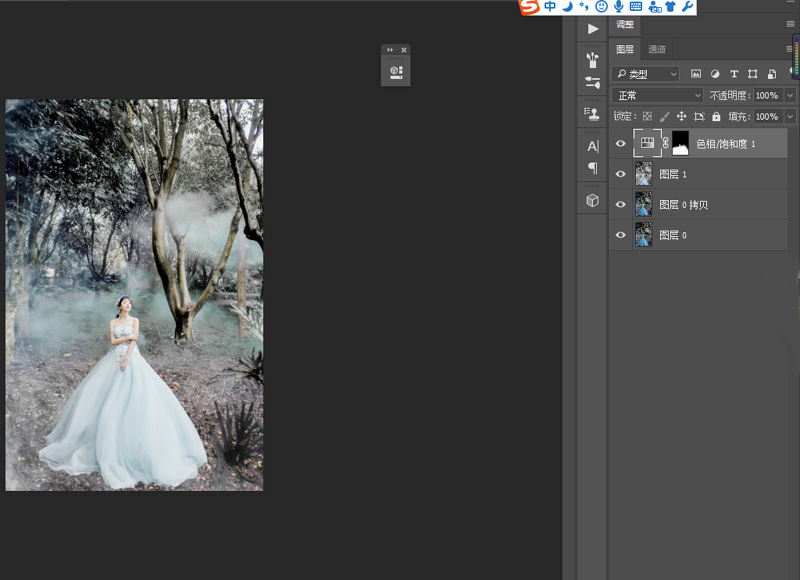The image size is (800, 580).
Task: Switch to the 通道 tab
Action: point(657,49)
